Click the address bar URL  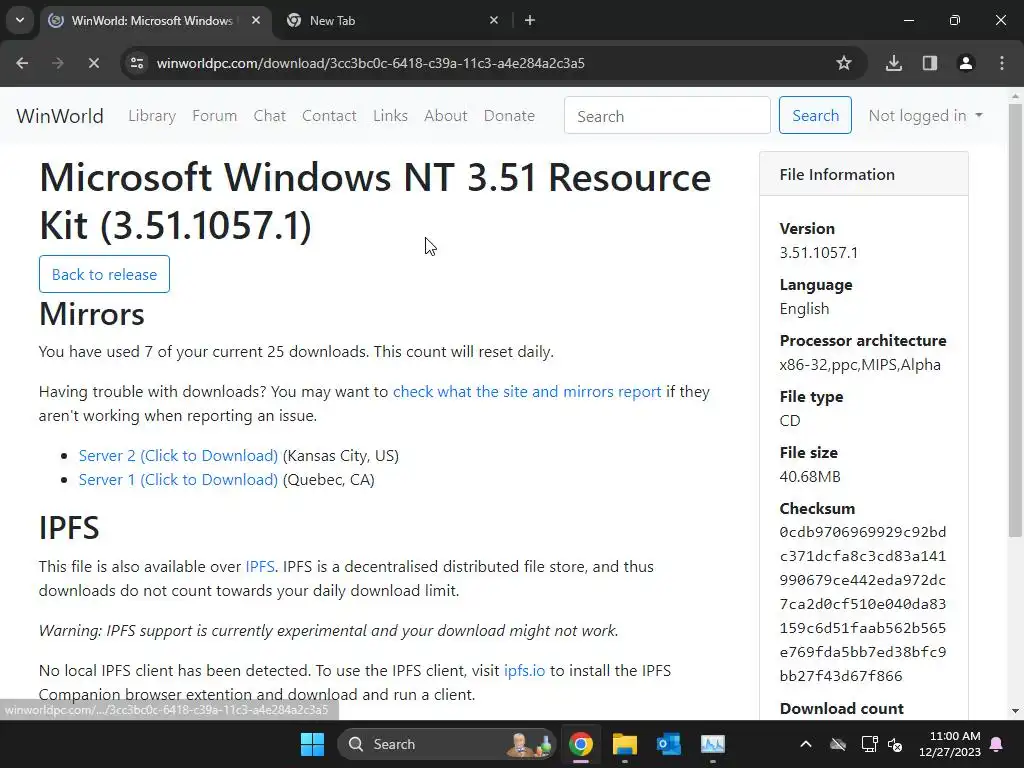point(370,63)
